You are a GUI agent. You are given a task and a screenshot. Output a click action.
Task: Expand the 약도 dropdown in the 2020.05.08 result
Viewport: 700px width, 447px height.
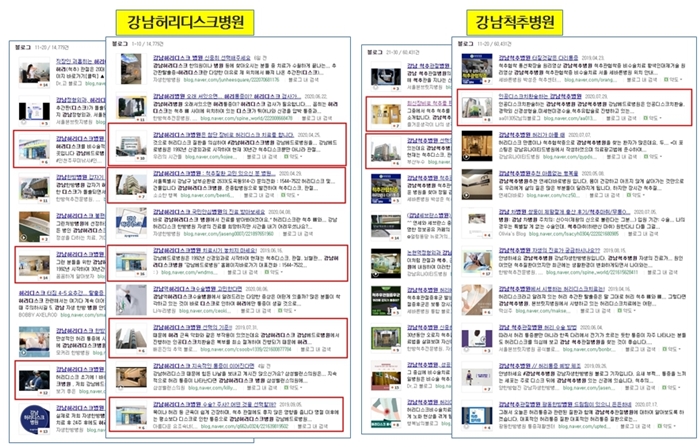(x=636, y=195)
